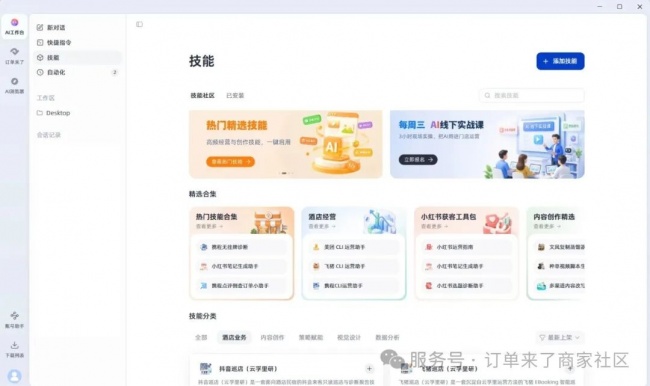Viewport: 650px width, 386px height.
Task: Open the 账号助手 rail icon
Action: (15, 320)
